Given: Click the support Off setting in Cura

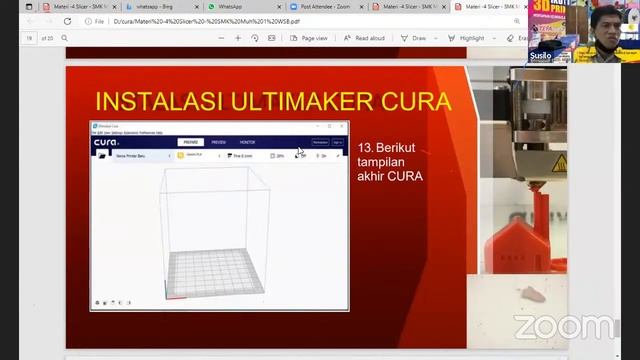Looking at the screenshot, I should pyautogui.click(x=300, y=156).
